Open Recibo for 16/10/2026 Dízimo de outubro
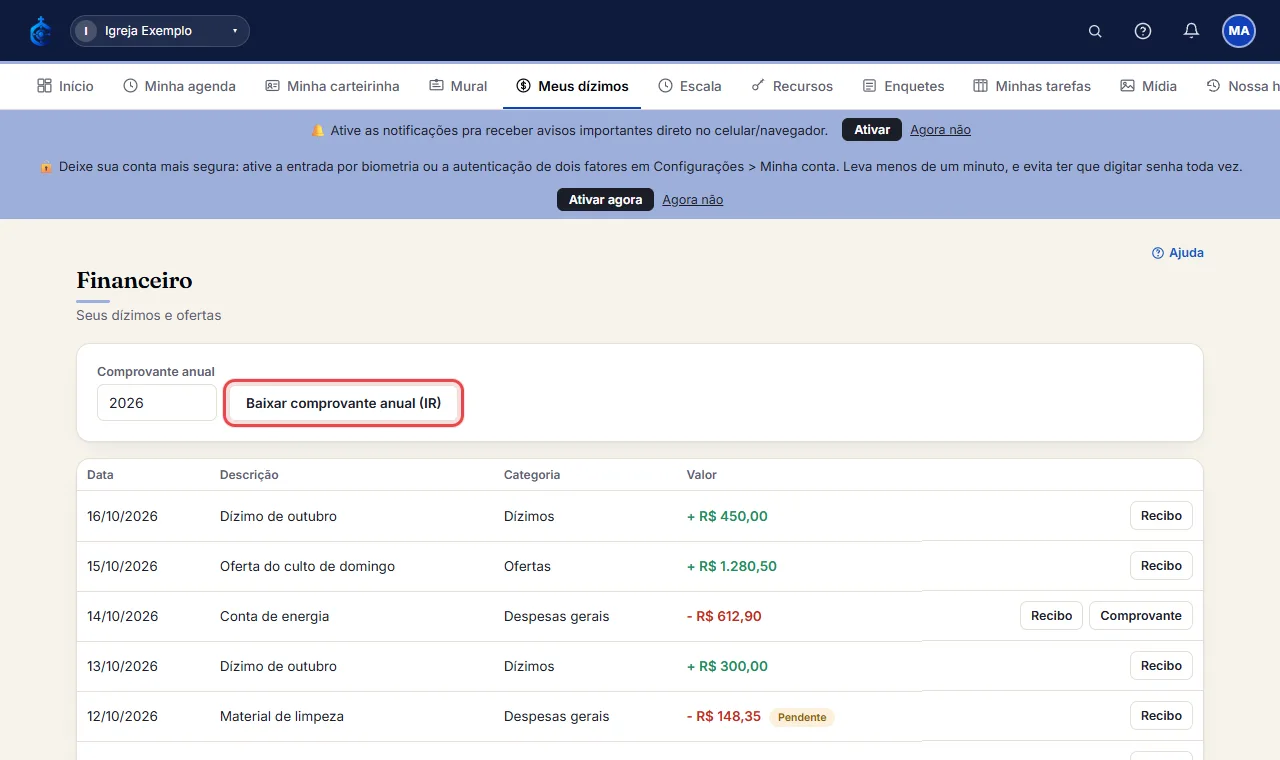The image size is (1280, 760). 1161,516
